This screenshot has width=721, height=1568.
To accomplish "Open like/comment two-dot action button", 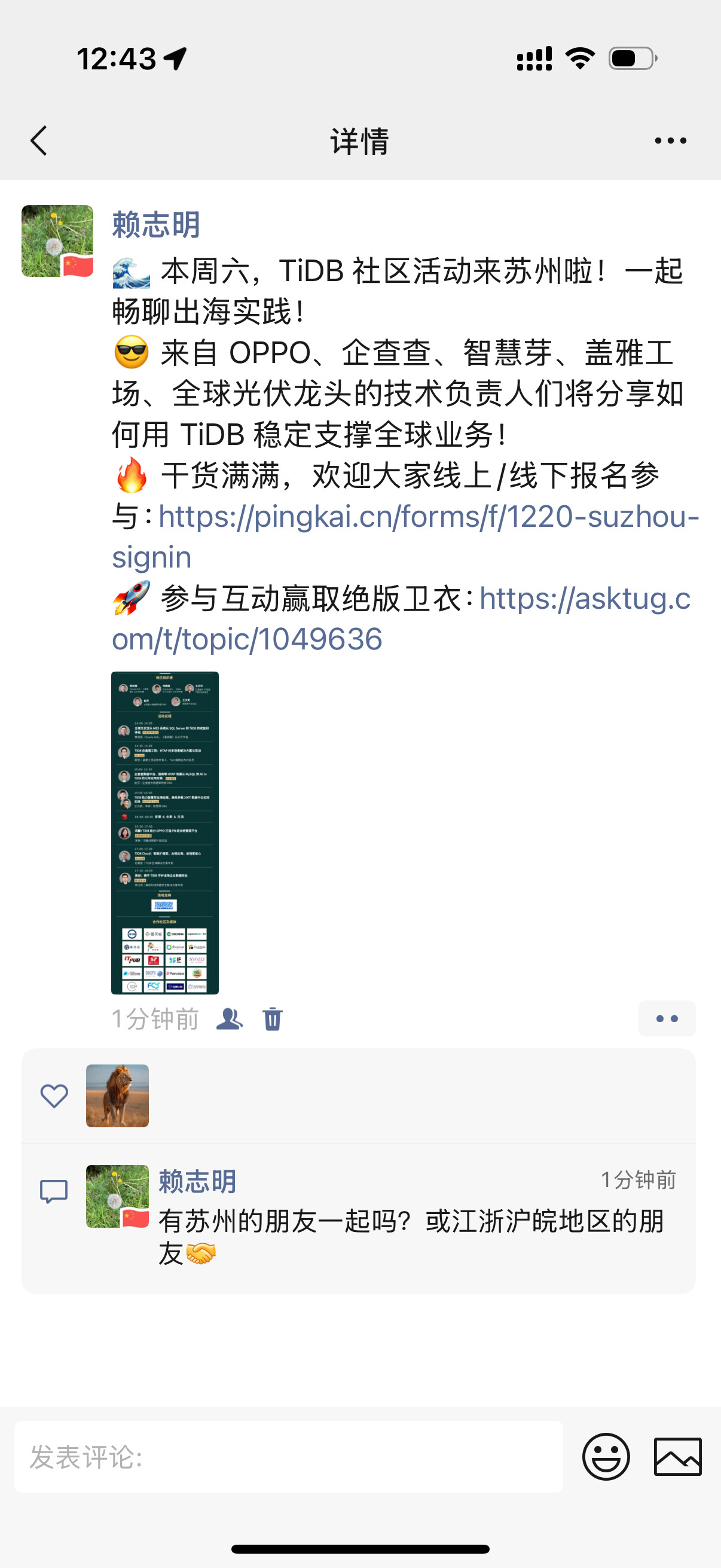I will [667, 1018].
